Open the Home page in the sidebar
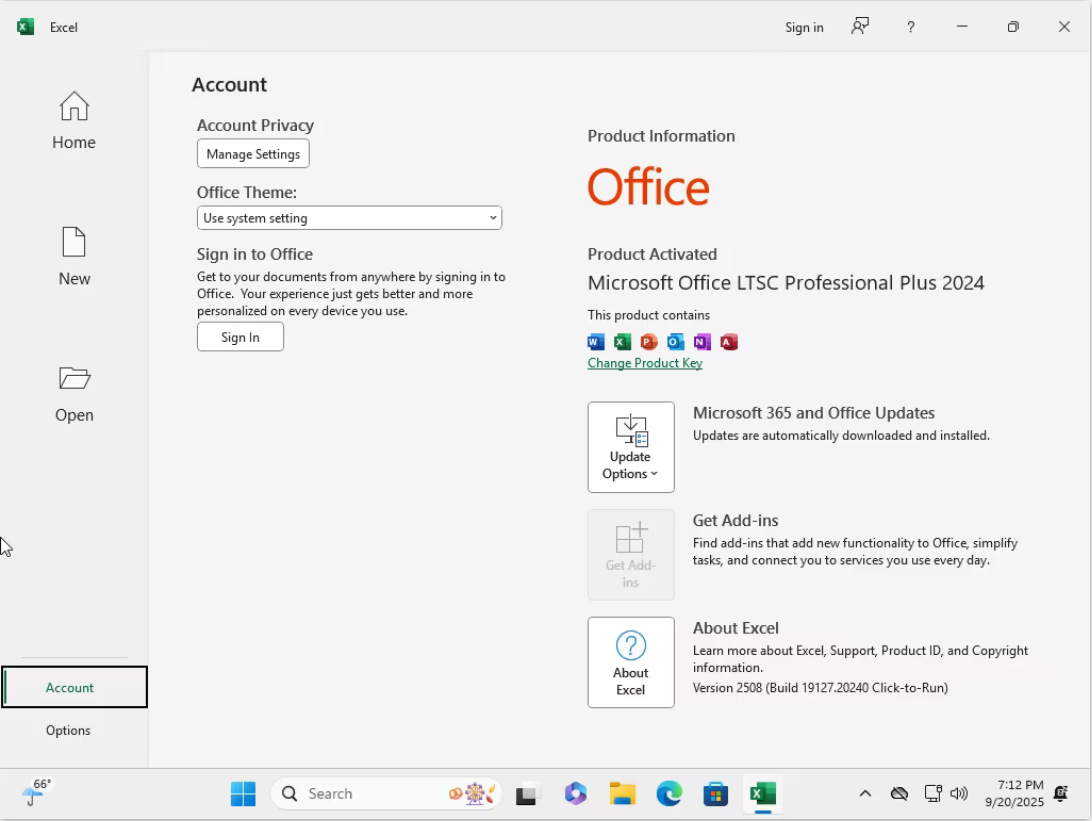Viewport: 1092px width, 821px height. tap(74, 121)
